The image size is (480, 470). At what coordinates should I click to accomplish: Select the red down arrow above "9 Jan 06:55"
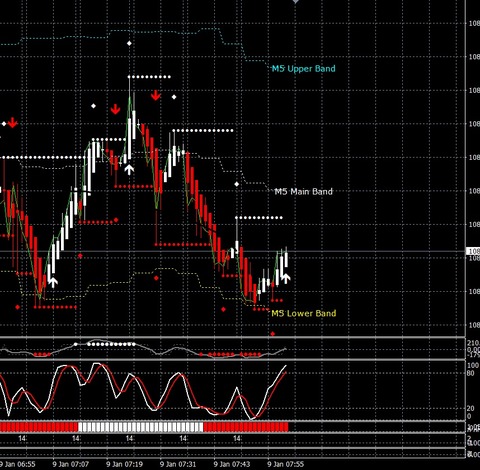tap(13, 122)
